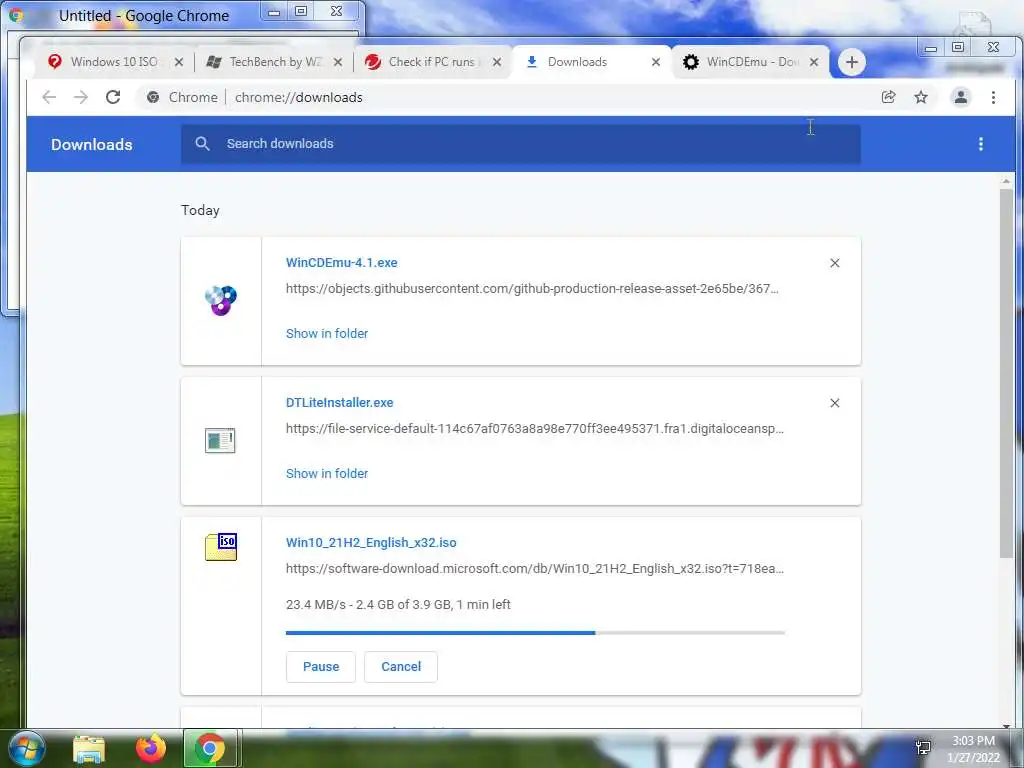The height and width of the screenshot is (768, 1024).
Task: Click the Today date heading
Action: click(200, 210)
